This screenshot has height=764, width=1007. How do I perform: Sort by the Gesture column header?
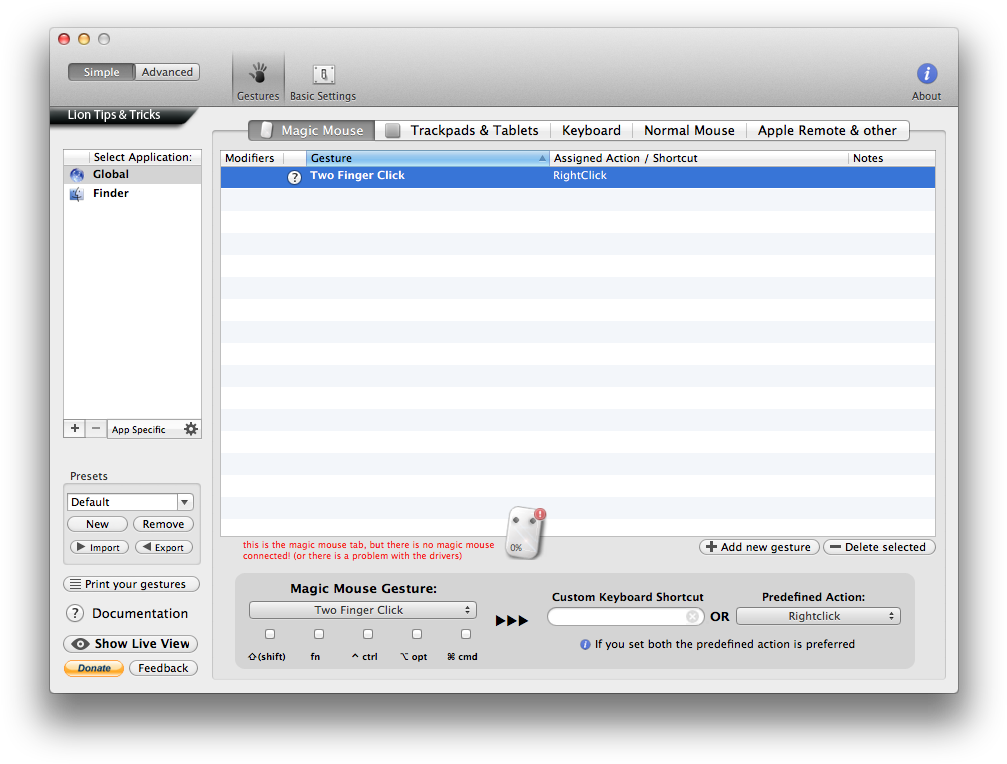click(x=427, y=158)
